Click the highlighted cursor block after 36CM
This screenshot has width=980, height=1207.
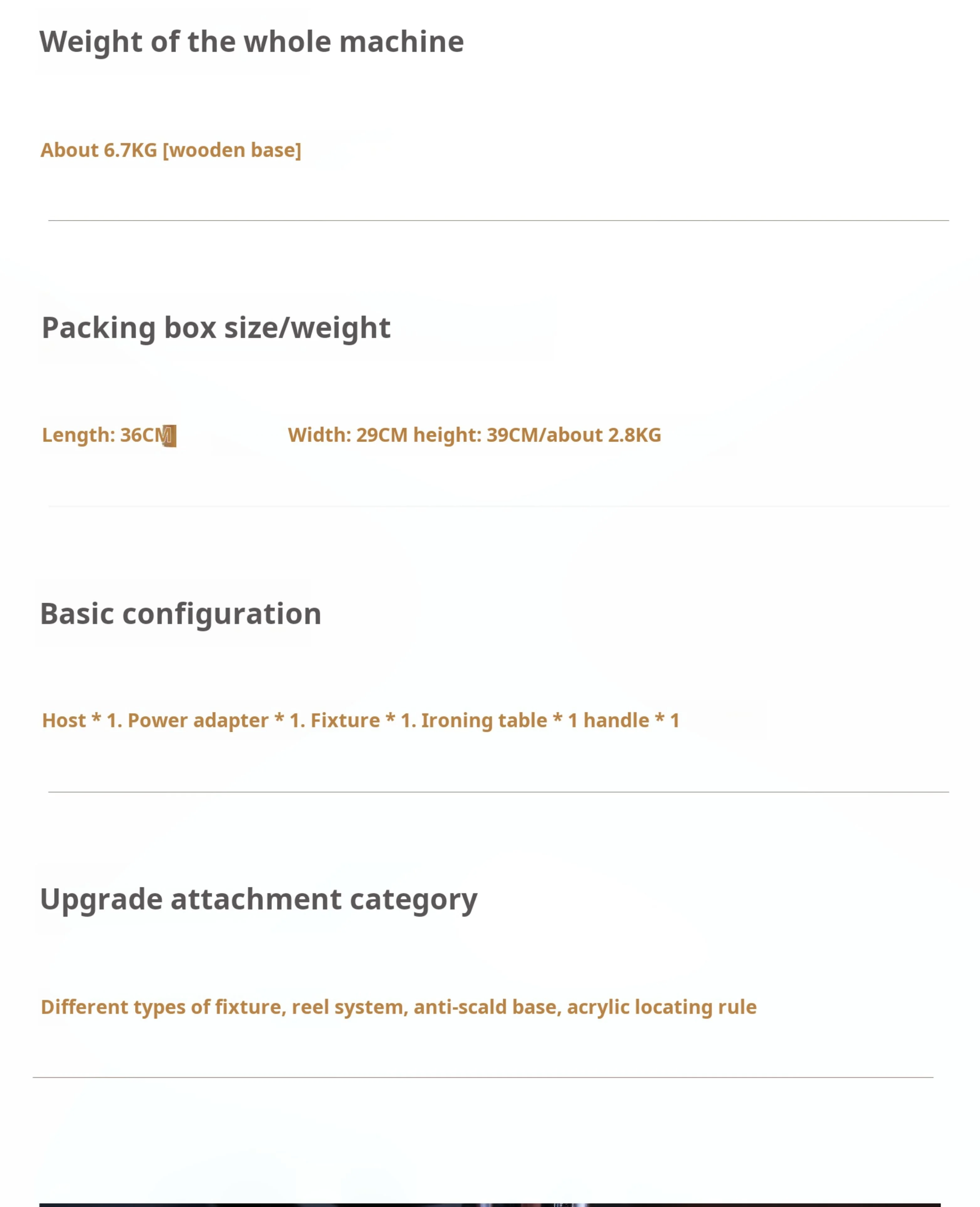170,436
